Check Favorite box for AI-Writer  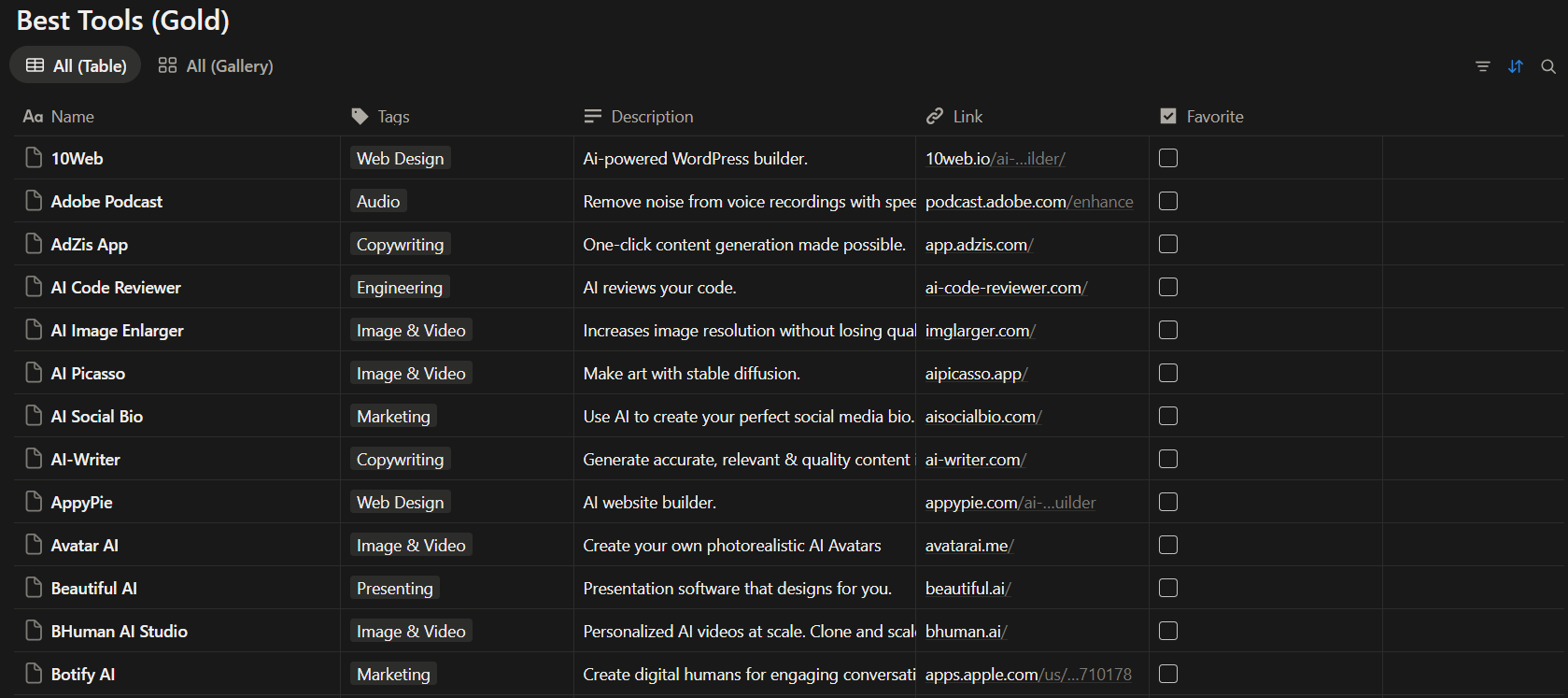click(1168, 459)
